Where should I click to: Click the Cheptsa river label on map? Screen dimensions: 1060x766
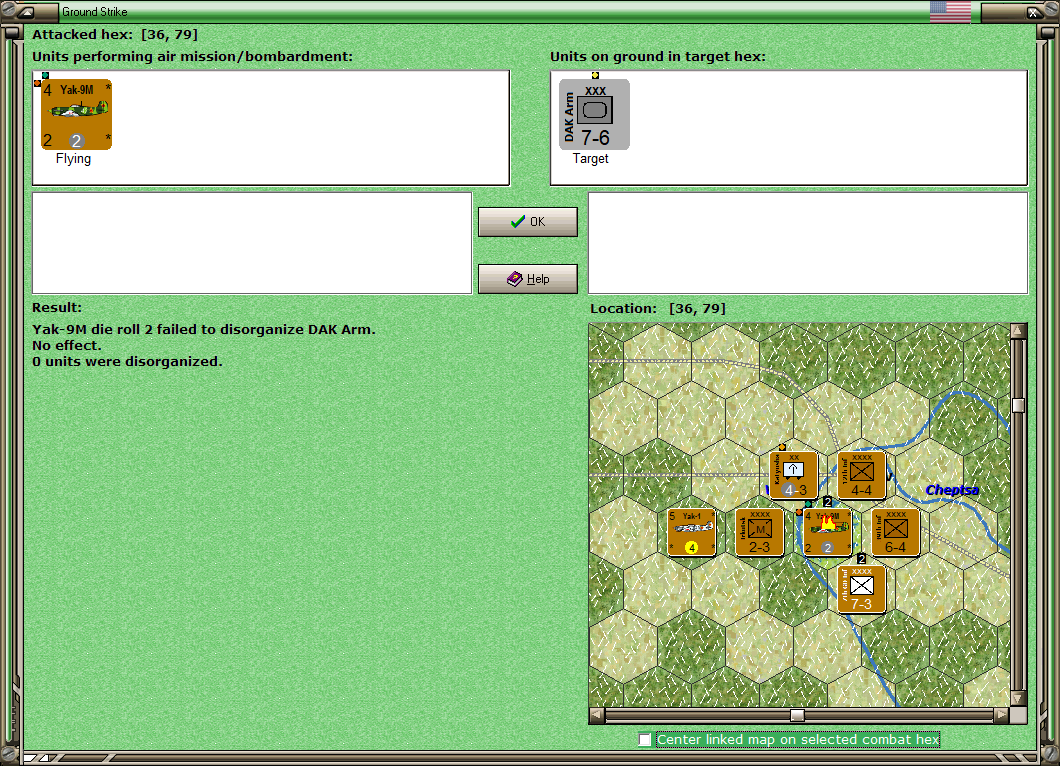click(x=952, y=489)
